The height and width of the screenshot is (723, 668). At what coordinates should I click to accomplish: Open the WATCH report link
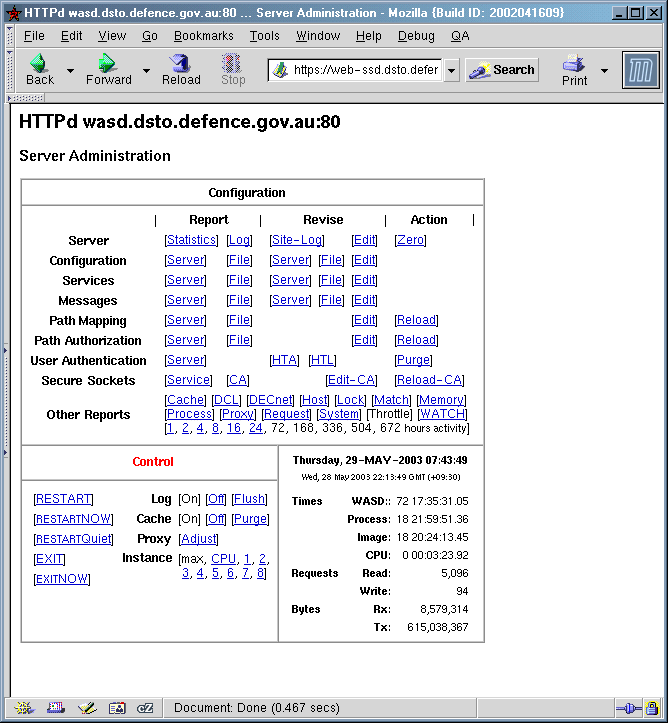442,414
